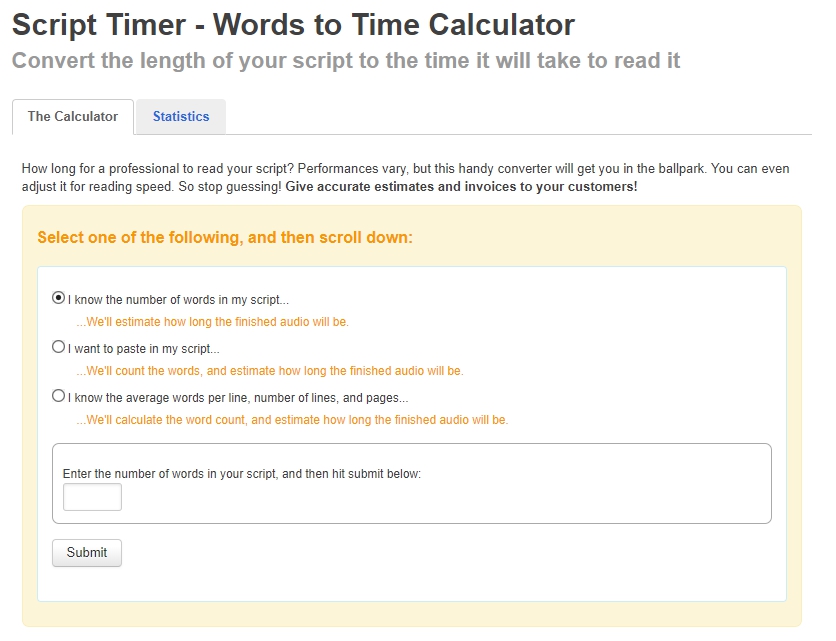Click the orange hint "We'll estimate how long" under the first option
This screenshot has width=836, height=641.
point(212,322)
